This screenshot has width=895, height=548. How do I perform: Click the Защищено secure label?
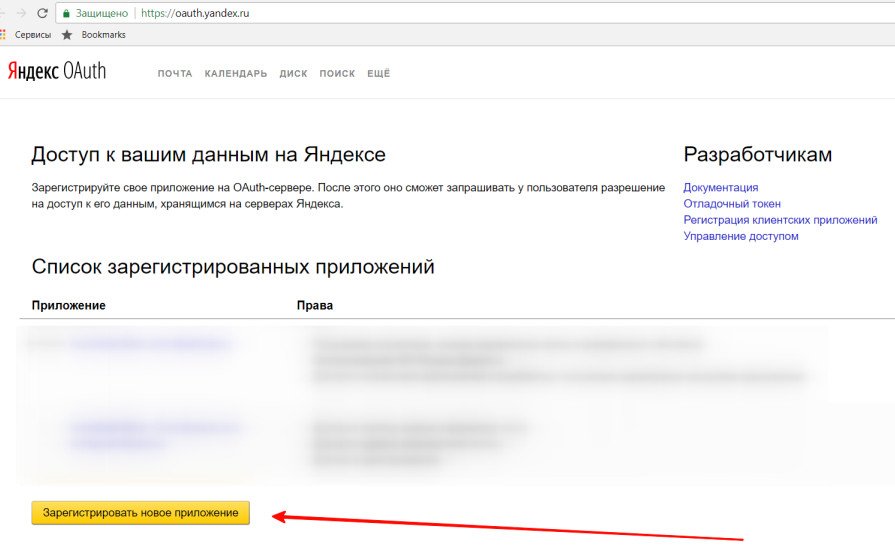tap(102, 13)
